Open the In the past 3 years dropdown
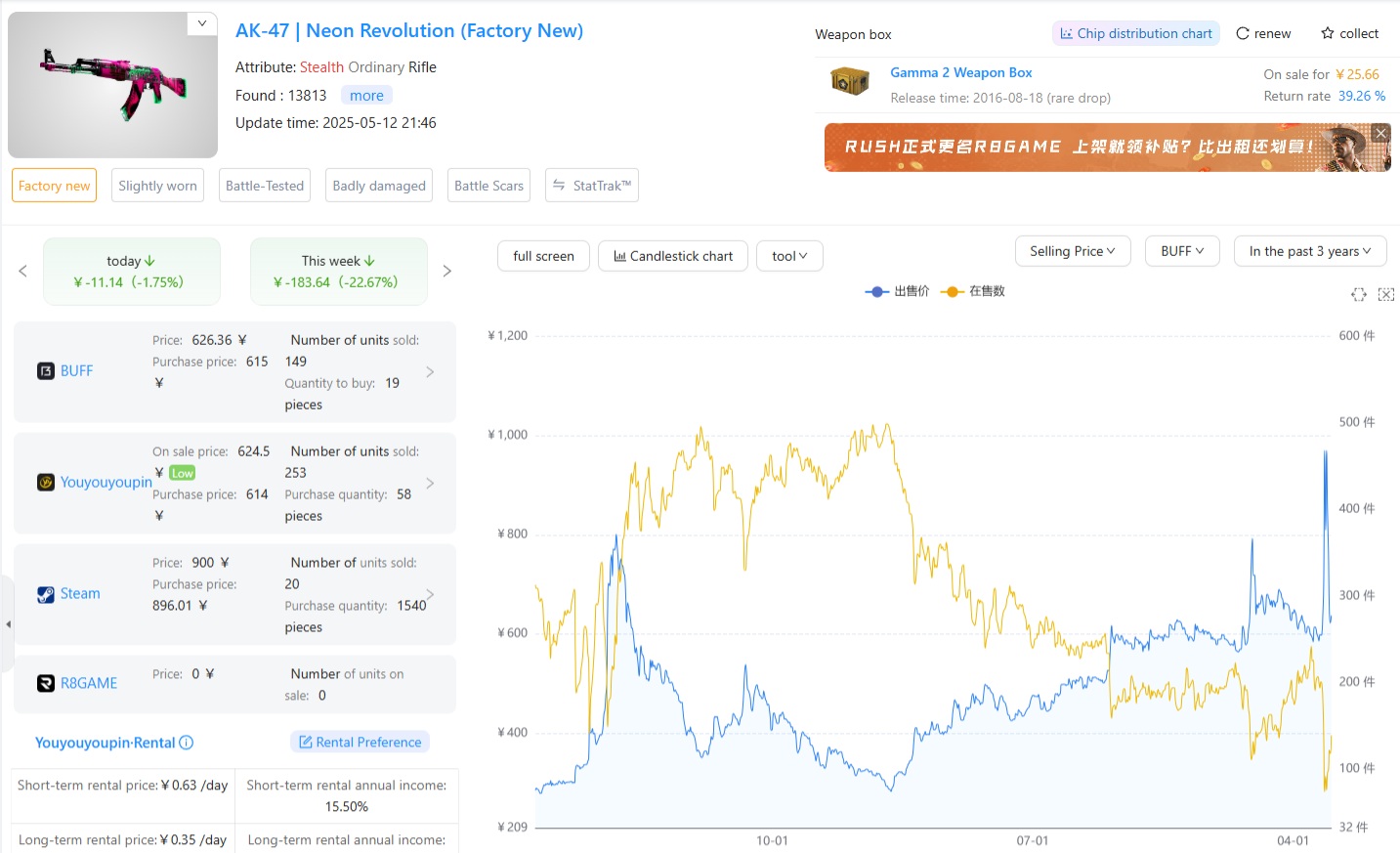The image size is (1400, 853). pos(1309,251)
